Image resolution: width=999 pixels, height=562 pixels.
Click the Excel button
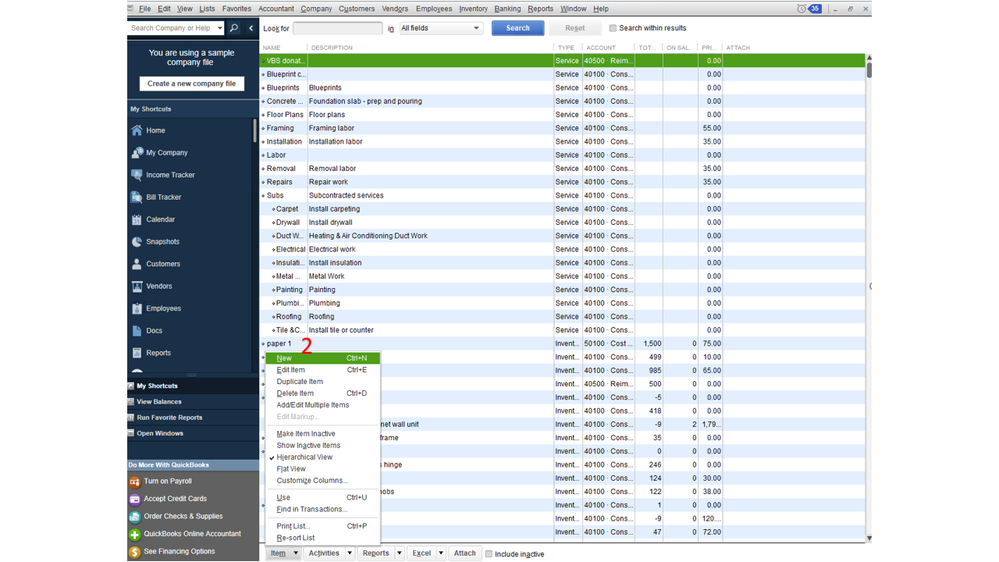coord(421,554)
